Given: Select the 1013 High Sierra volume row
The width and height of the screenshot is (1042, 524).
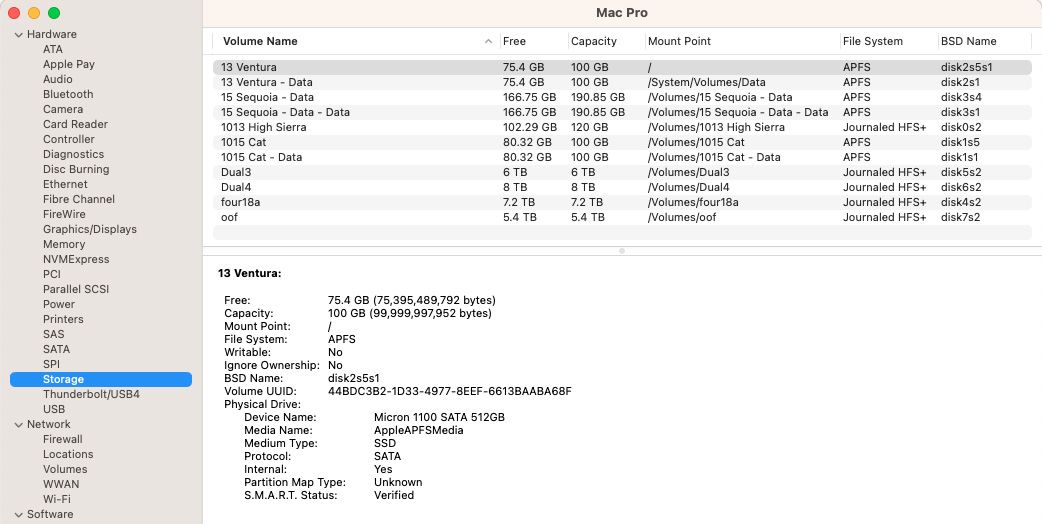Looking at the screenshot, I should coord(622,128).
